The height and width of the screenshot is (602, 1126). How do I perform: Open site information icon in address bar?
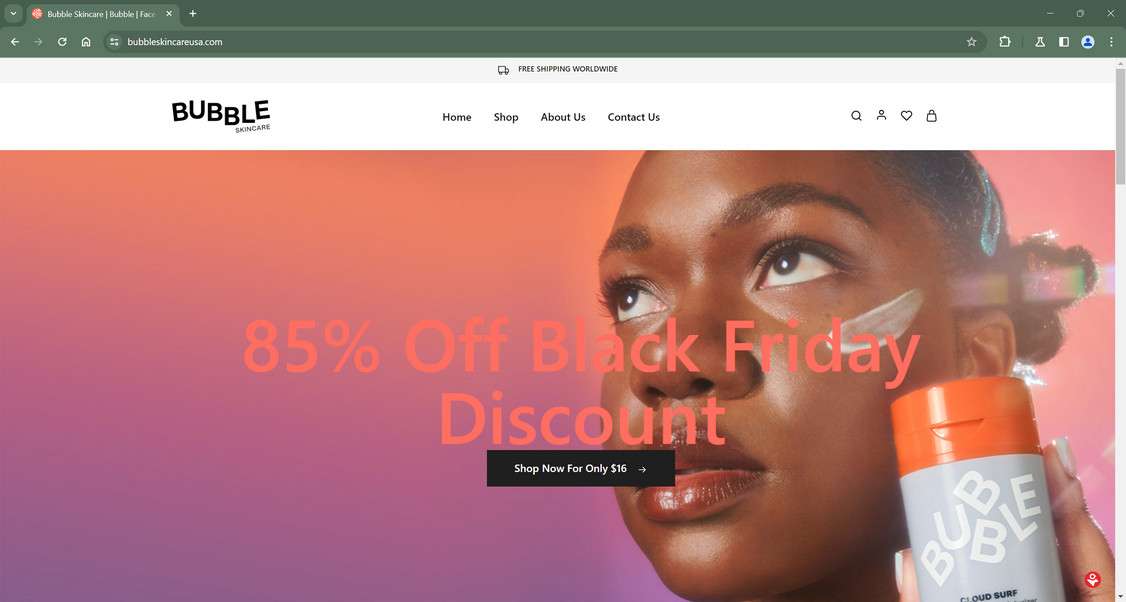(114, 42)
